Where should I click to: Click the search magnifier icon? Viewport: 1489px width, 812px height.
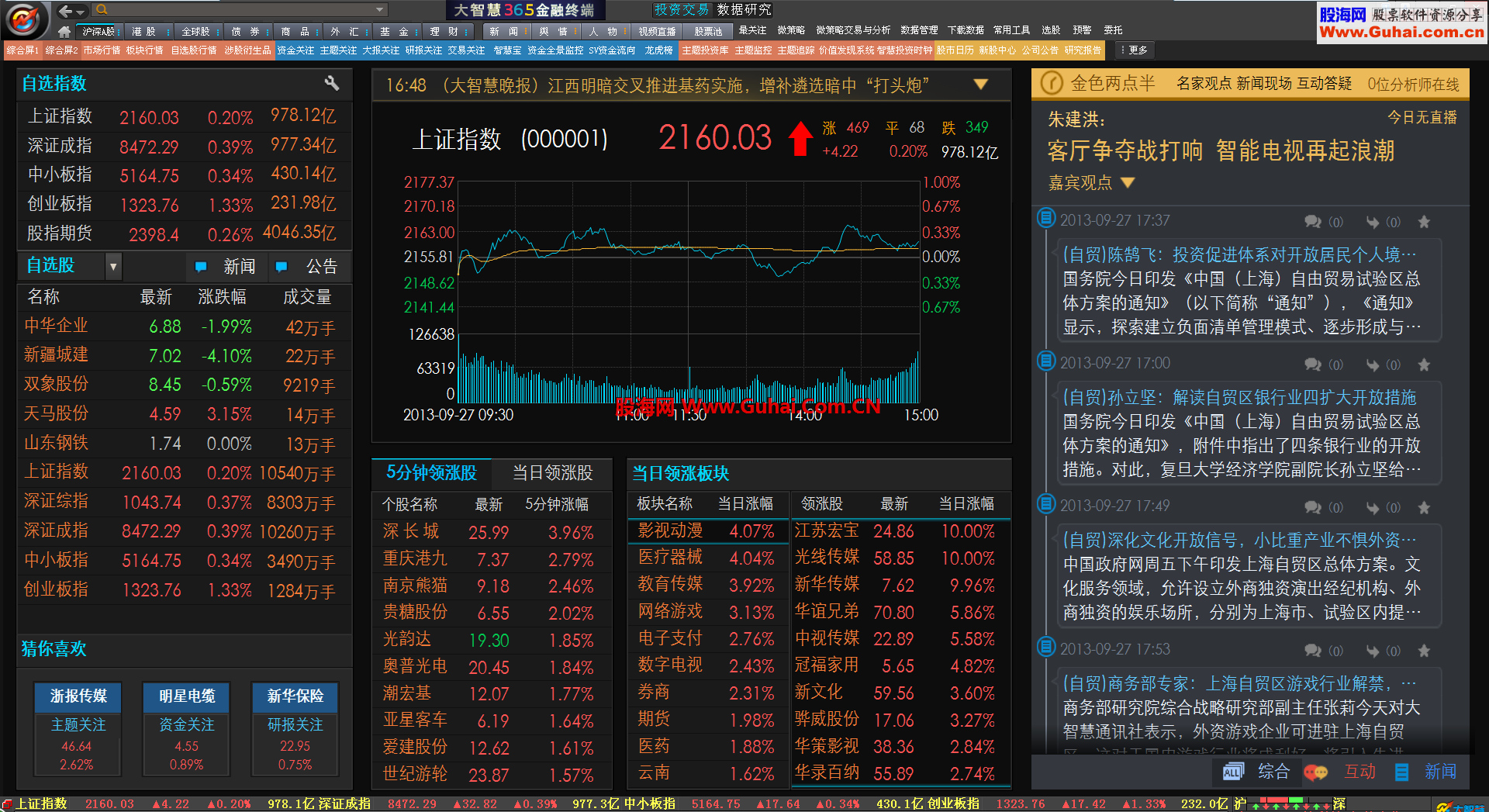(x=102, y=10)
